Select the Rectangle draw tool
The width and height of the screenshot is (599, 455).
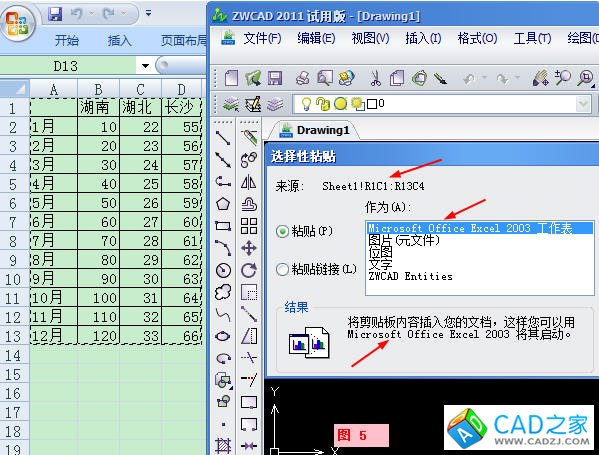(x=223, y=226)
